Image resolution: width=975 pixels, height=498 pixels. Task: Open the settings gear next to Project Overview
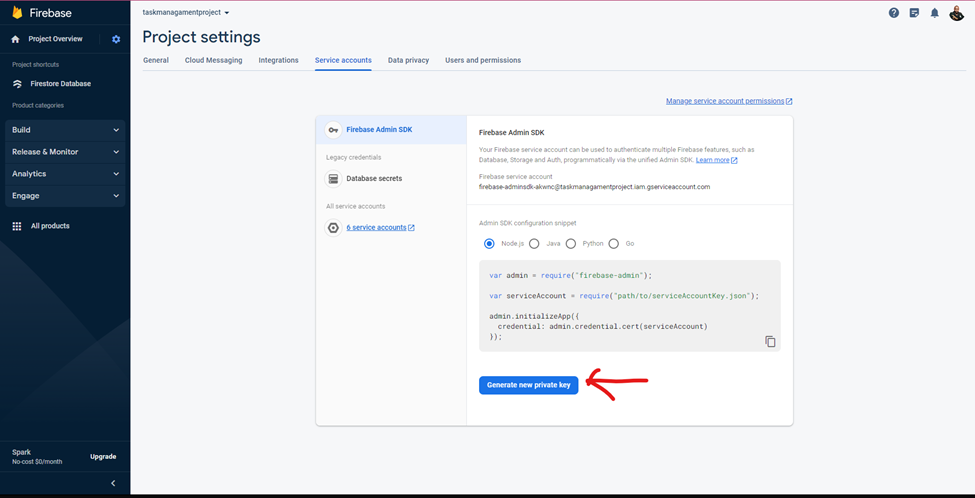coord(116,39)
